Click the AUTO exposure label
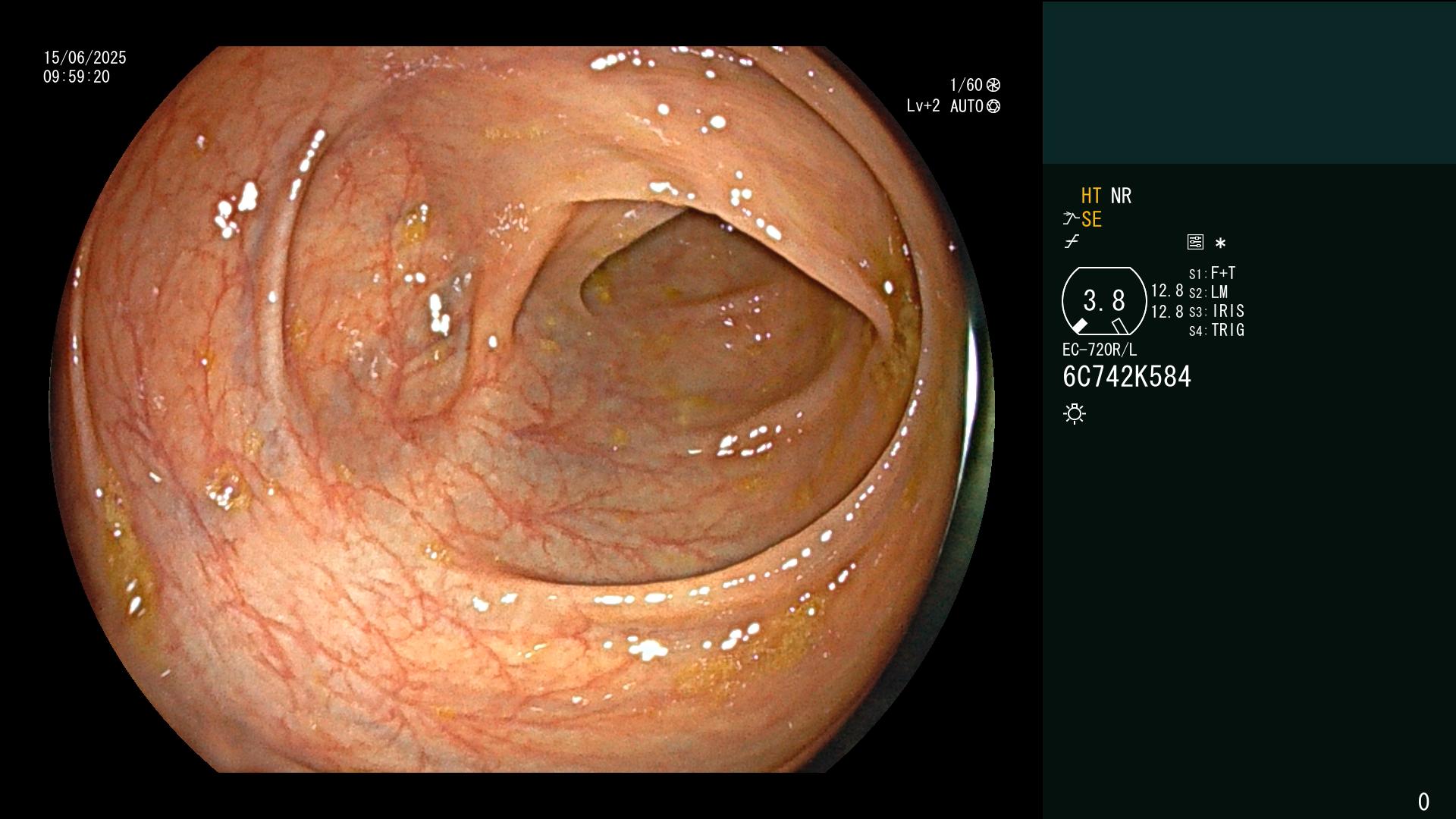1456x819 pixels. (967, 106)
